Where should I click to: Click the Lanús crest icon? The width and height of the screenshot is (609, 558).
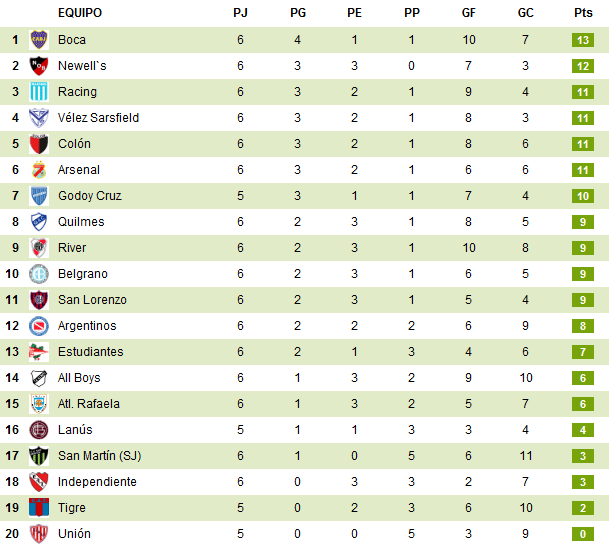point(39,430)
